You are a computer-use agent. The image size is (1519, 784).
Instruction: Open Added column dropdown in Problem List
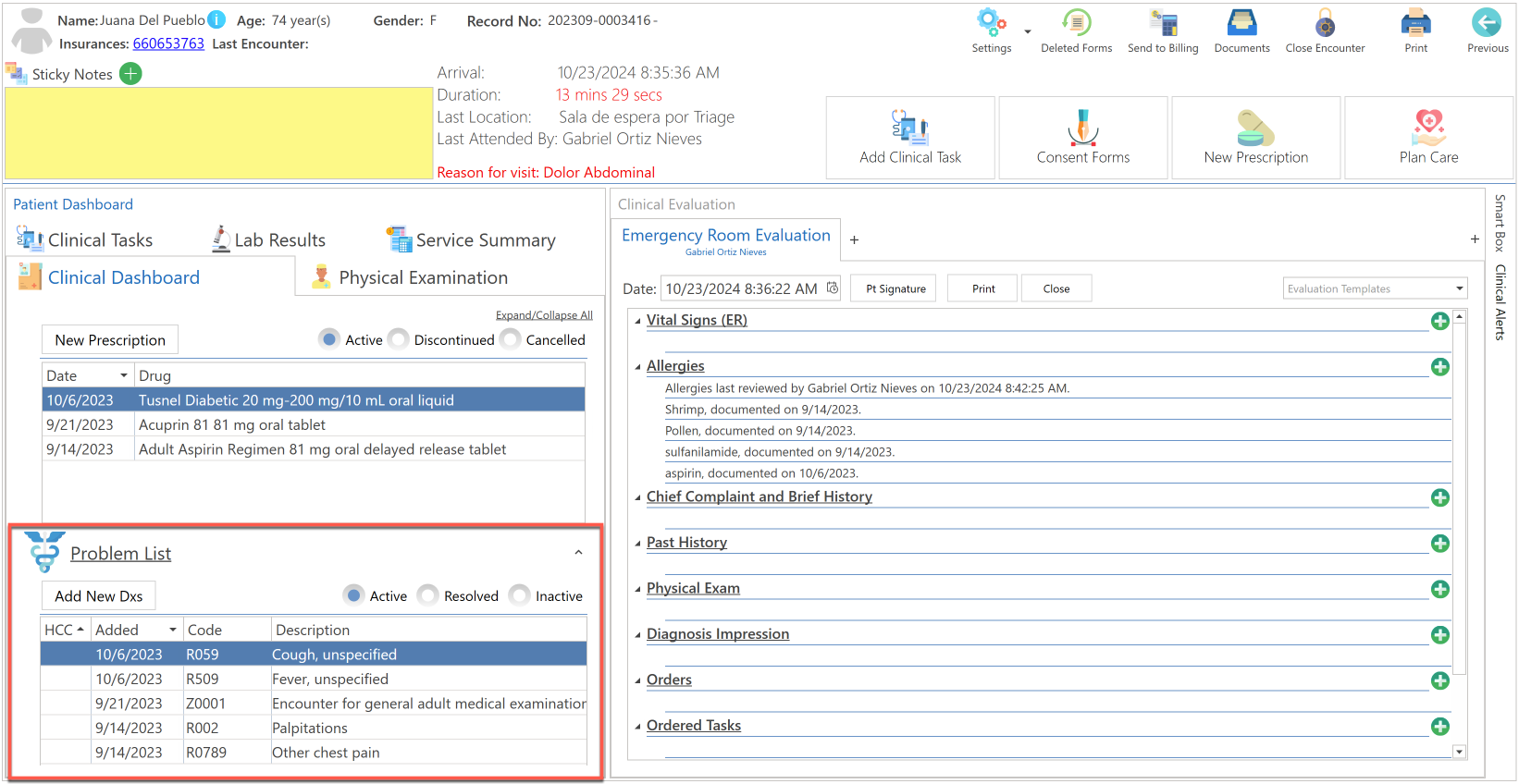173,630
